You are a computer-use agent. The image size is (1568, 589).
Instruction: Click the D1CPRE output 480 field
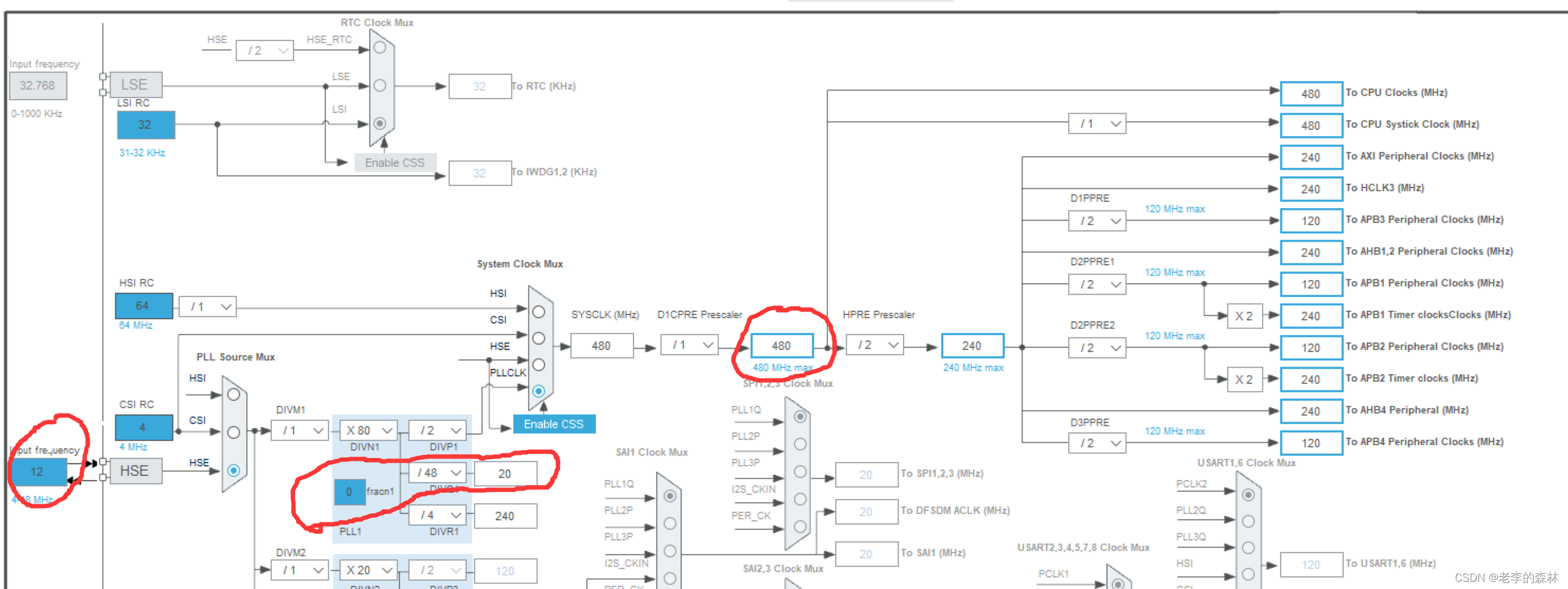click(x=781, y=346)
